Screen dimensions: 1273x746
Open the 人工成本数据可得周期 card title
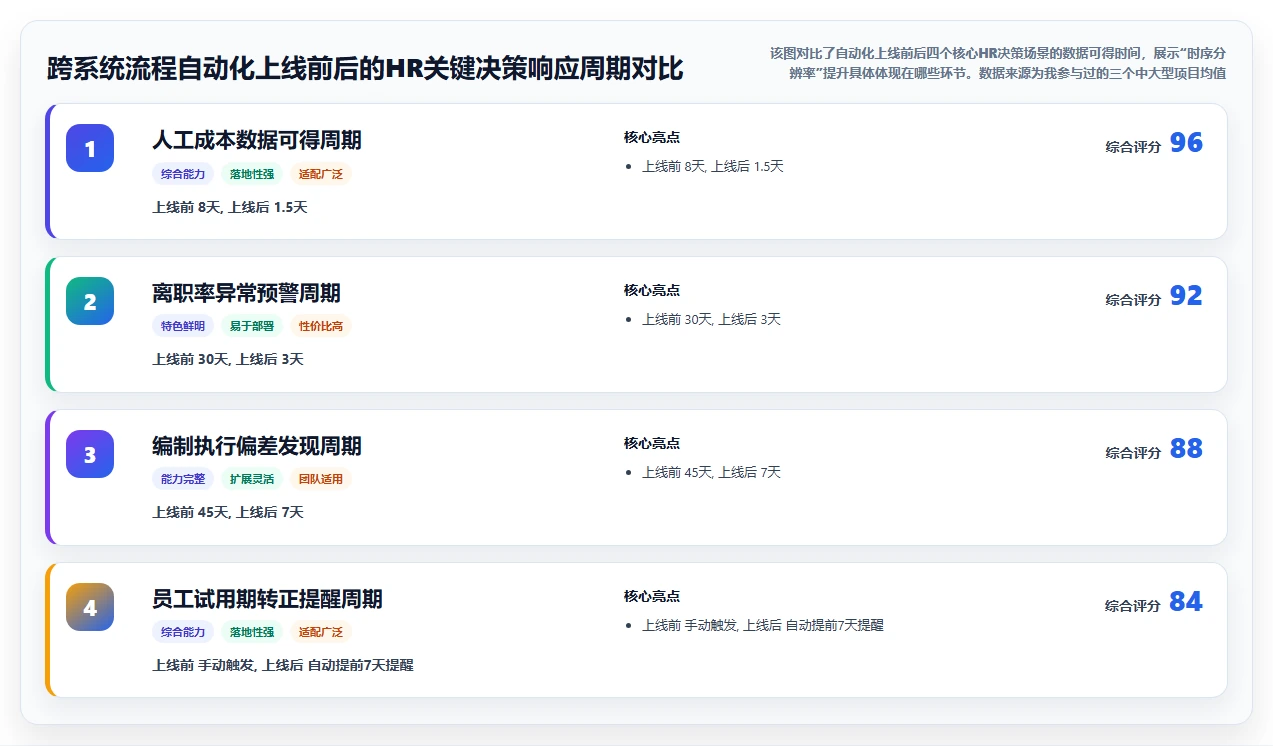click(257, 140)
